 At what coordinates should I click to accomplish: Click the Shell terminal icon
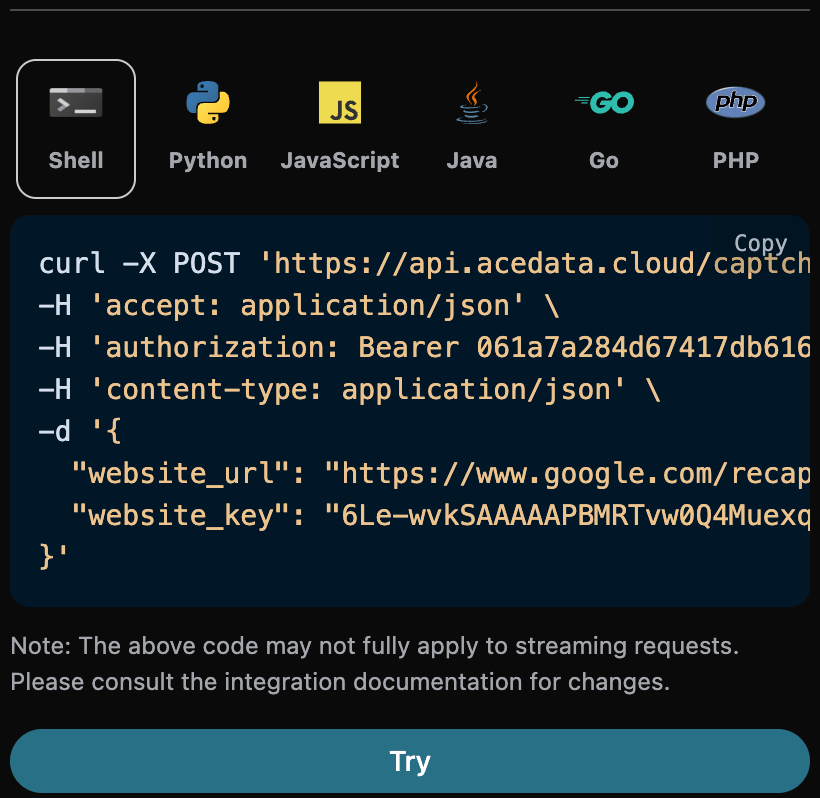pos(76,102)
